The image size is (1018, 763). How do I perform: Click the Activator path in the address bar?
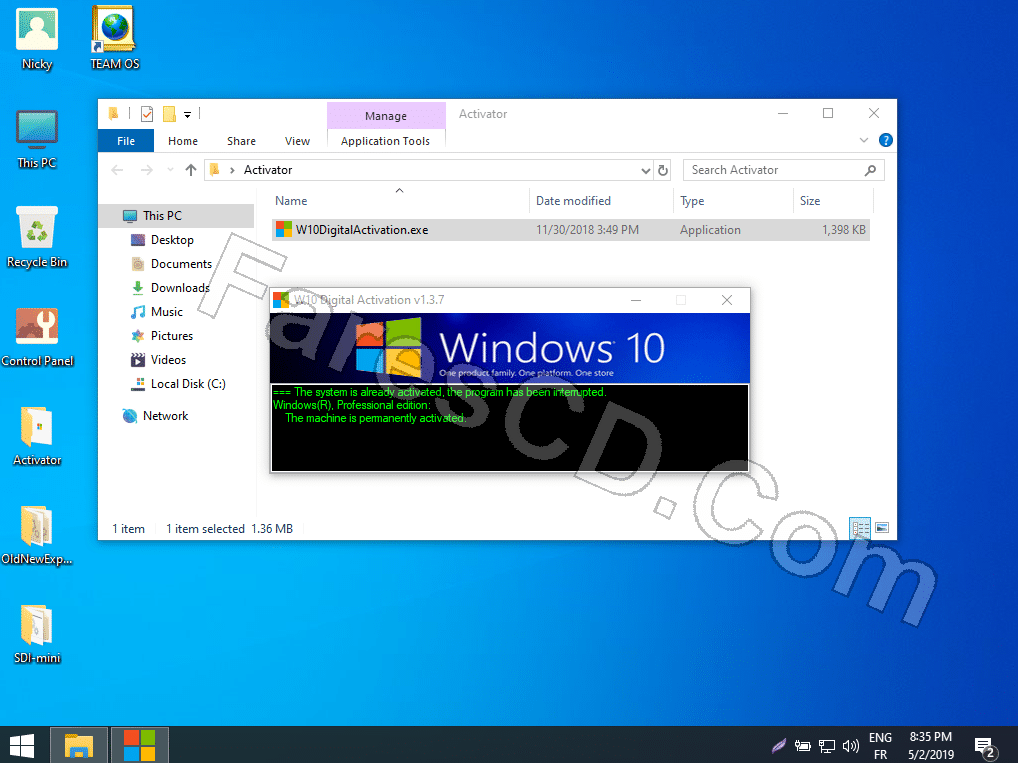tap(268, 170)
